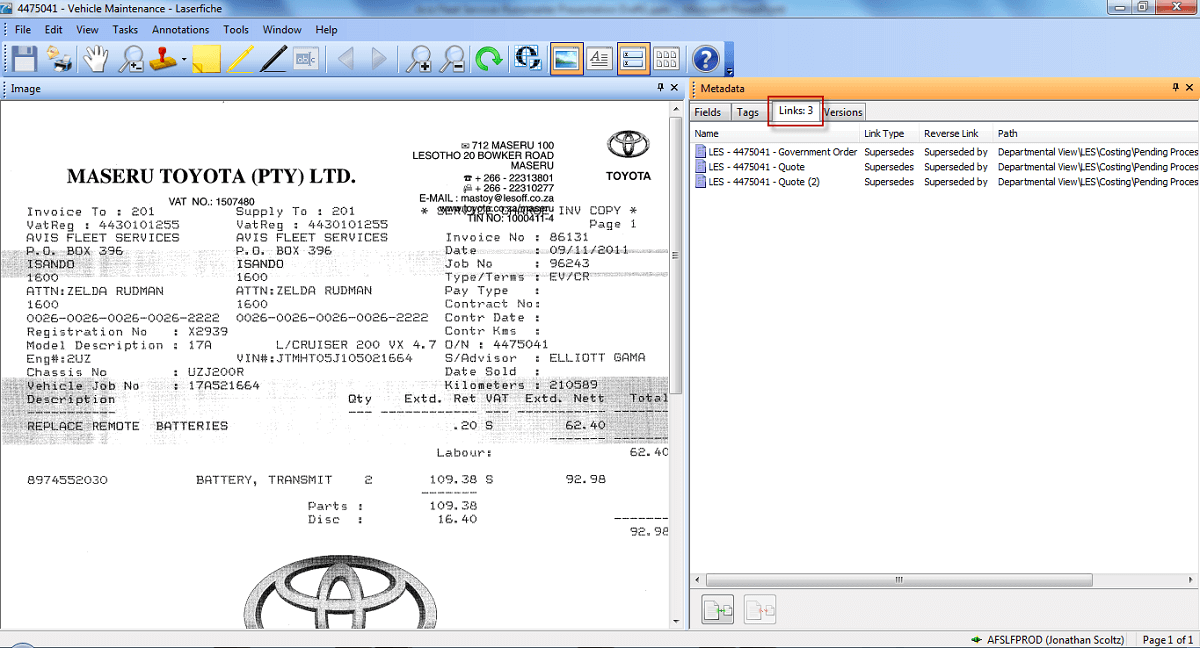Go to the next page arrow
The image size is (1200, 648).
tap(379, 59)
